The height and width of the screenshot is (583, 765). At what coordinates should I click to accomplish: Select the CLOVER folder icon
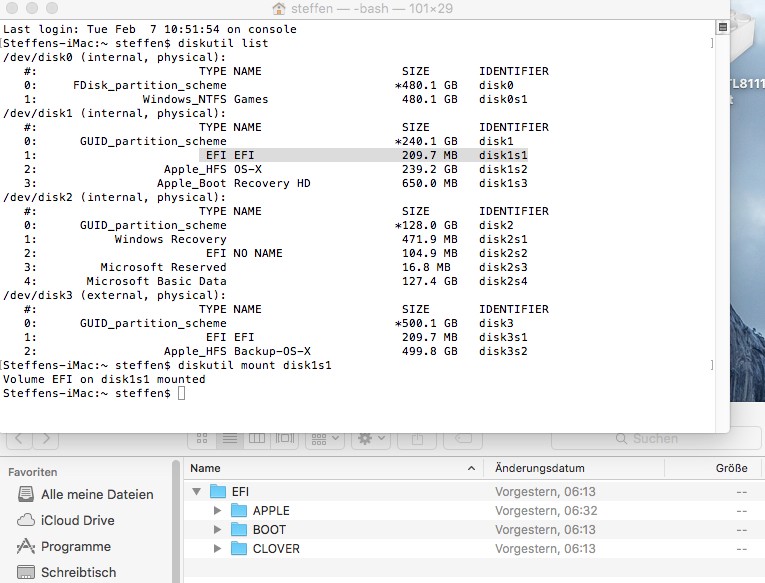tap(239, 548)
